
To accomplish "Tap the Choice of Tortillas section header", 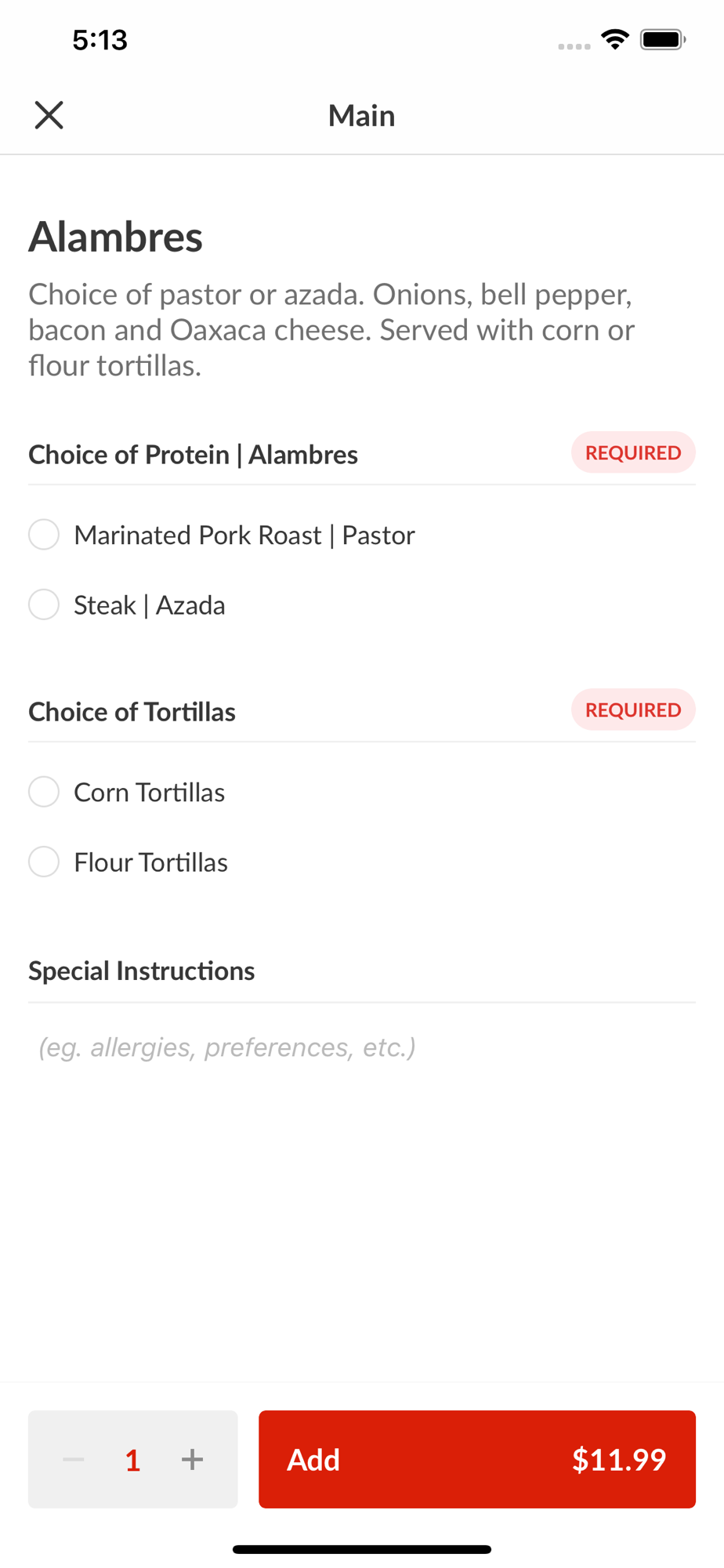I will [132, 712].
